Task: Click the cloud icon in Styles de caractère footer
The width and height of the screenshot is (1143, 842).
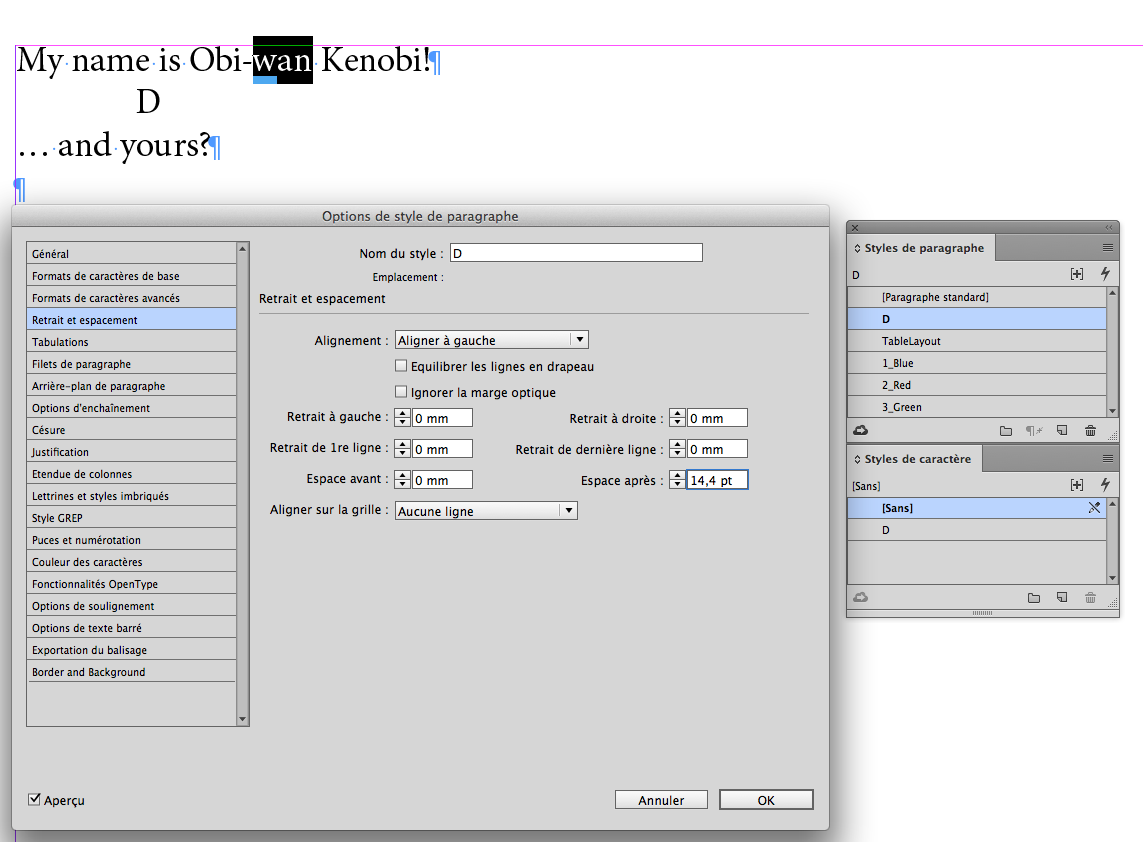Action: [x=861, y=598]
